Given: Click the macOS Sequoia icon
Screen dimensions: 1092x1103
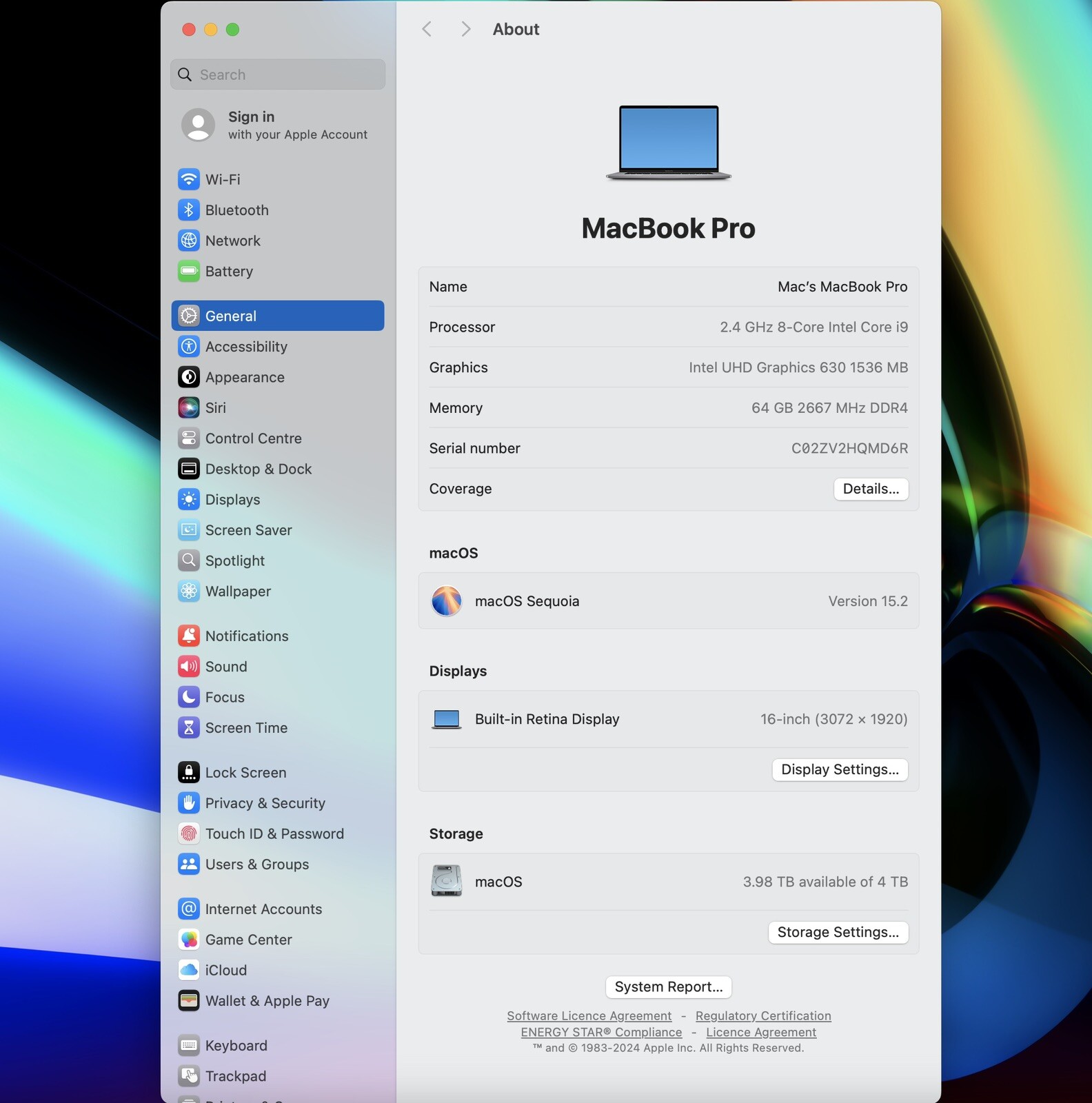Looking at the screenshot, I should pyautogui.click(x=446, y=601).
